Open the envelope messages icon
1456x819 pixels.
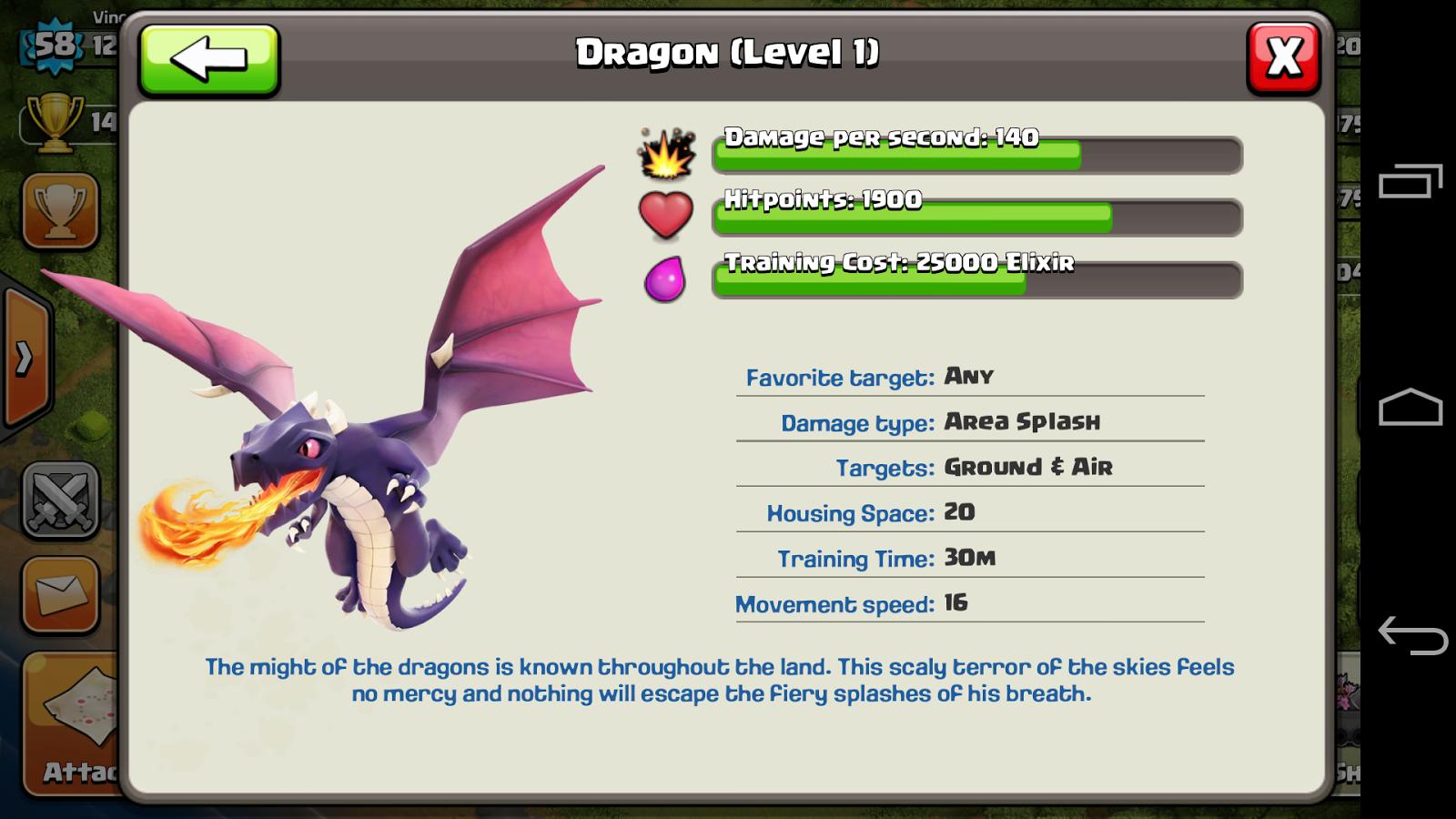point(60,595)
